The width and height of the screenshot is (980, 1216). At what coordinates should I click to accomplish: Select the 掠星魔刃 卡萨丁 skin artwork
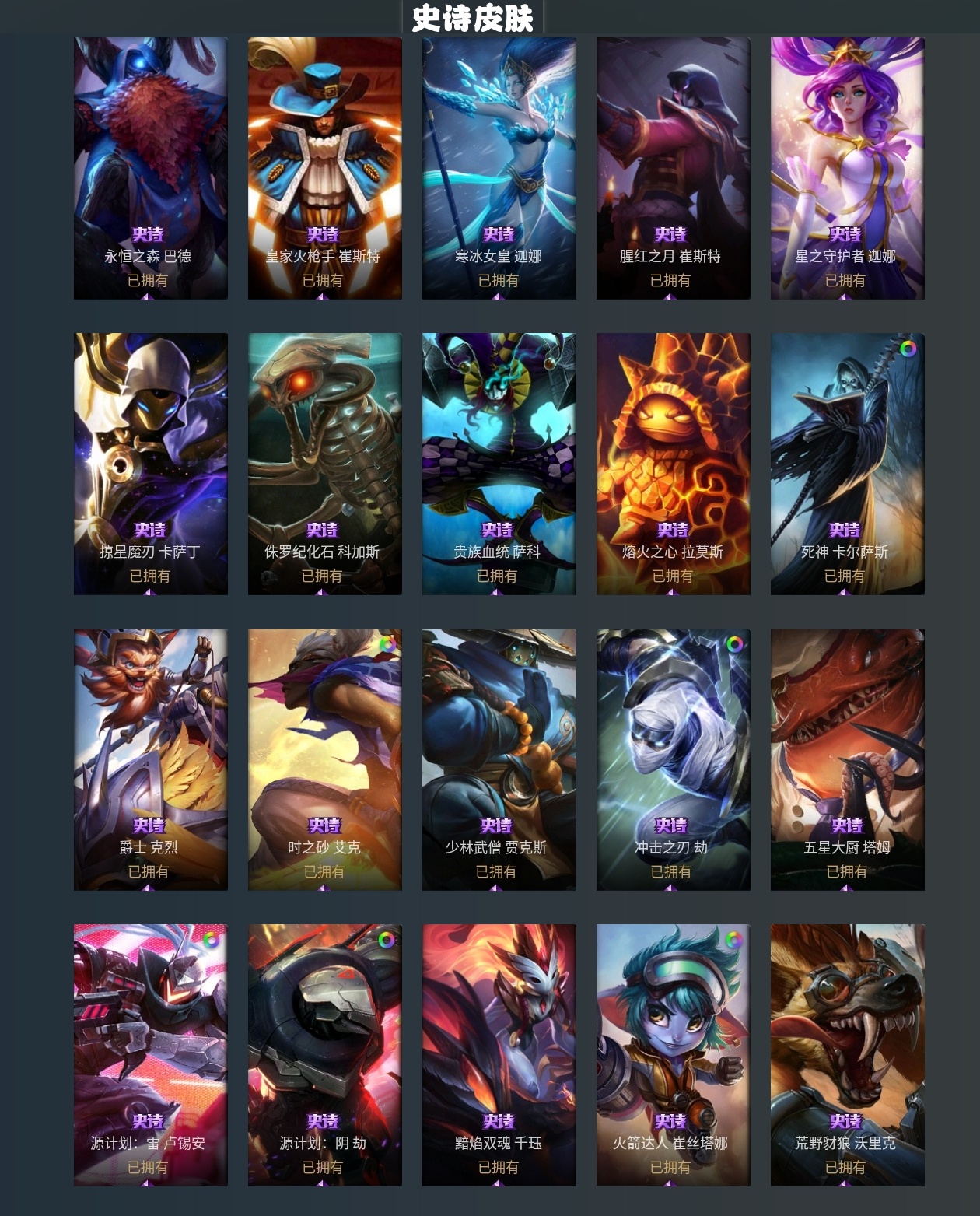pyautogui.click(x=151, y=464)
